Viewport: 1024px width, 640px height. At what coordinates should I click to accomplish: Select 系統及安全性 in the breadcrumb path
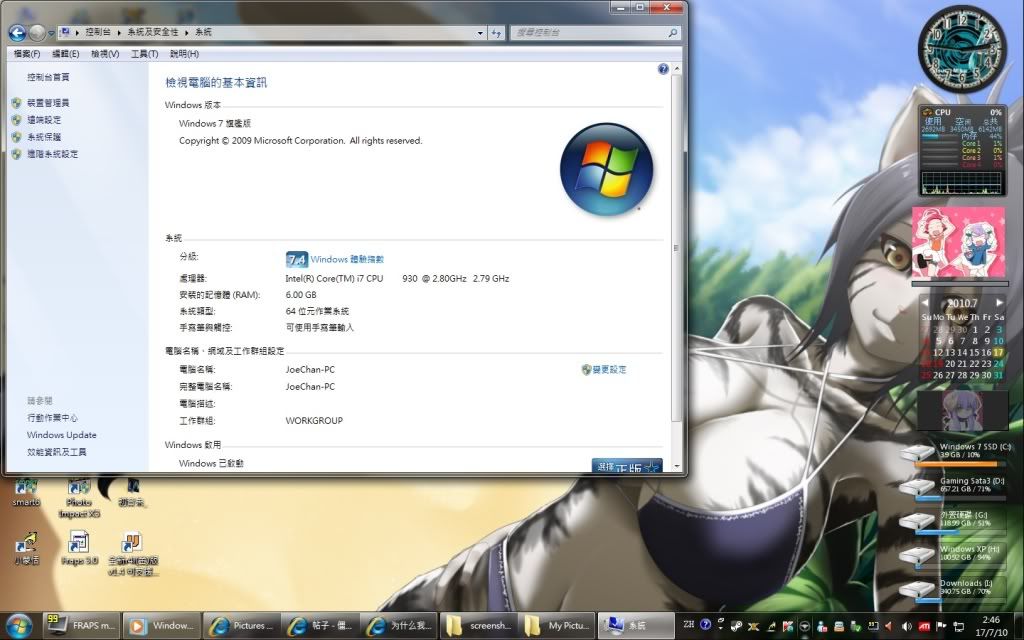pos(153,32)
